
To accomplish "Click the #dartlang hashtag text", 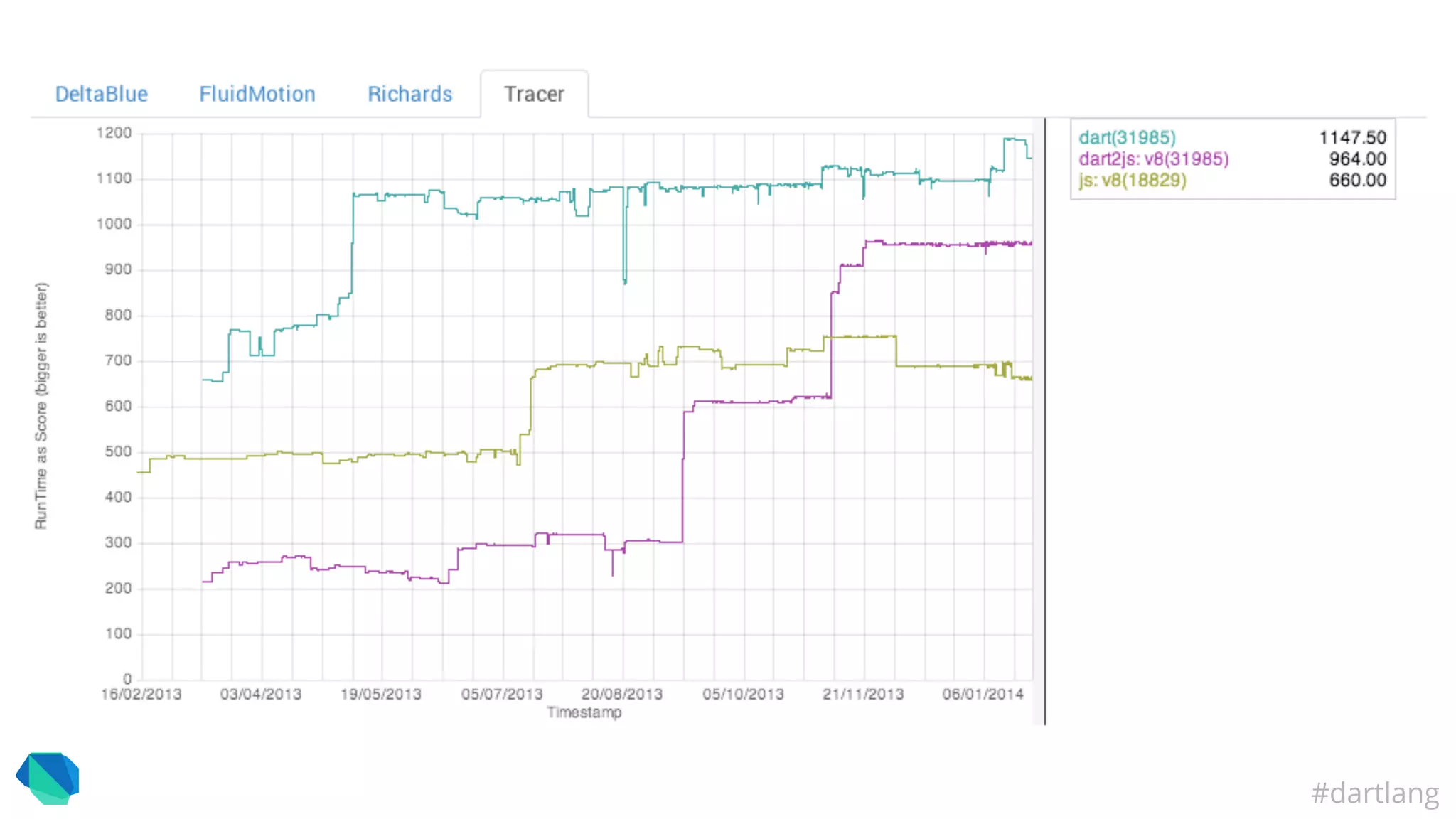I will tap(1374, 793).
